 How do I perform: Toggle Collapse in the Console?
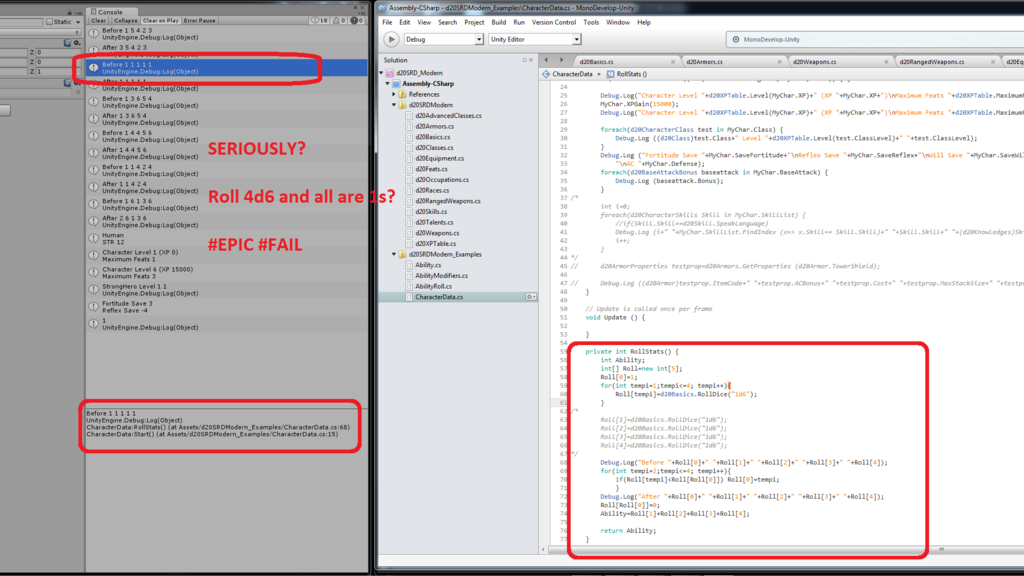(x=125, y=21)
